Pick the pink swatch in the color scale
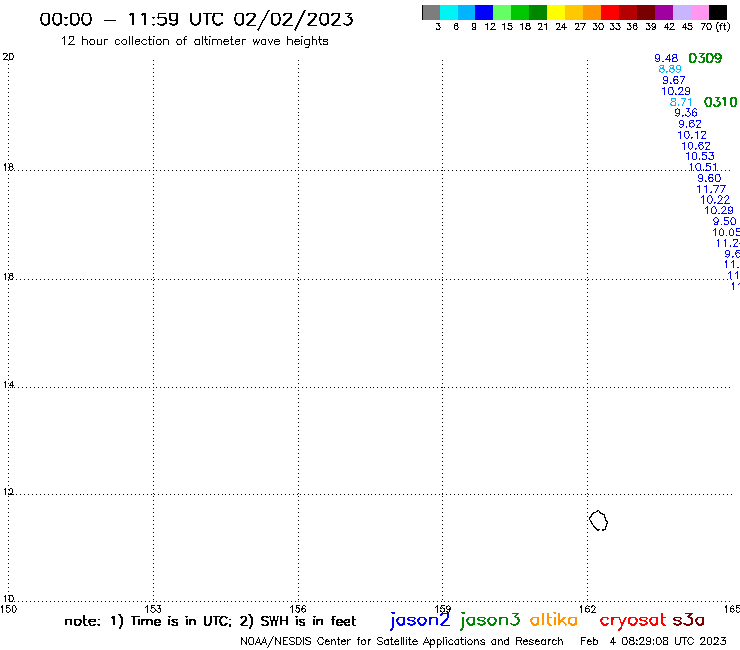 click(x=700, y=12)
